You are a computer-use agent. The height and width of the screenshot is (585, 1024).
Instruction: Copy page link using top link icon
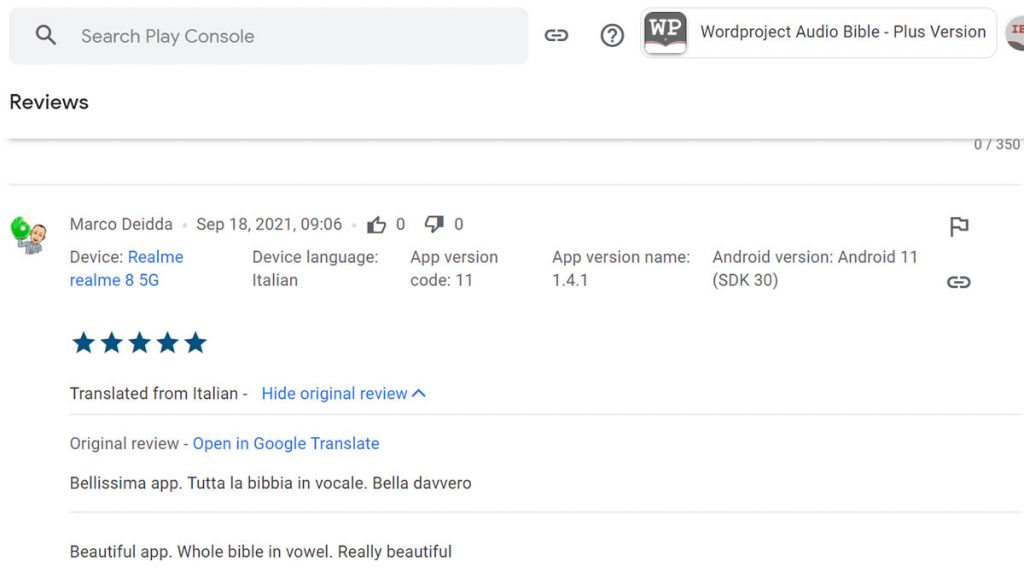(x=556, y=36)
